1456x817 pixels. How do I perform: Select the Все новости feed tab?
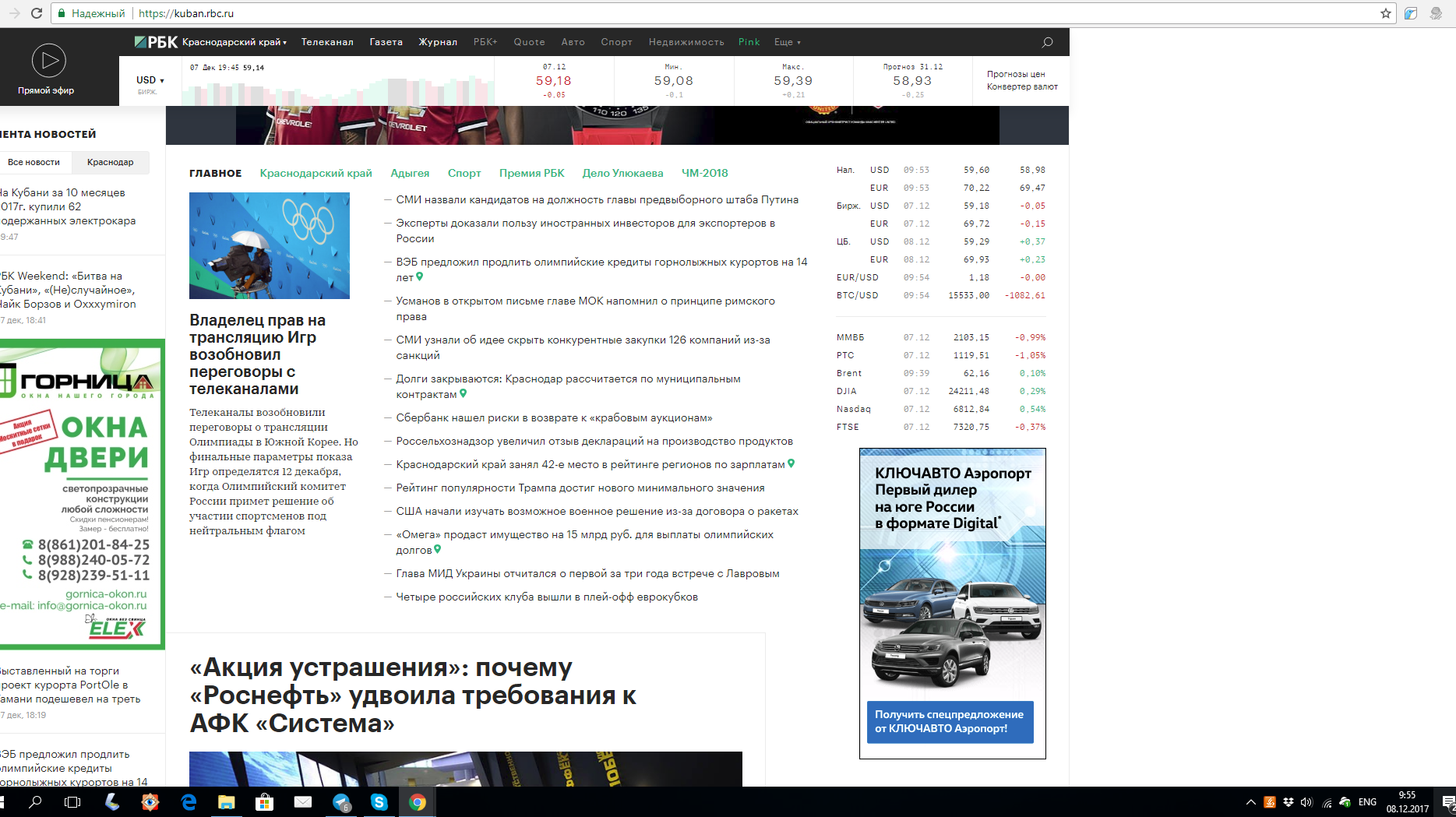click(33, 162)
